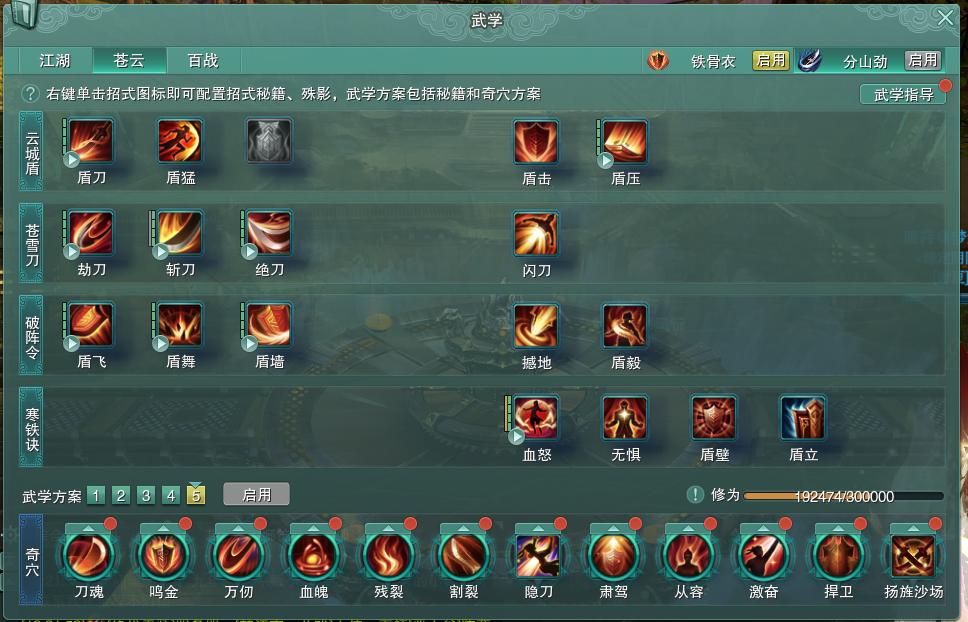Click the 修为 progress bar
The image size is (968, 622).
[x=844, y=496]
